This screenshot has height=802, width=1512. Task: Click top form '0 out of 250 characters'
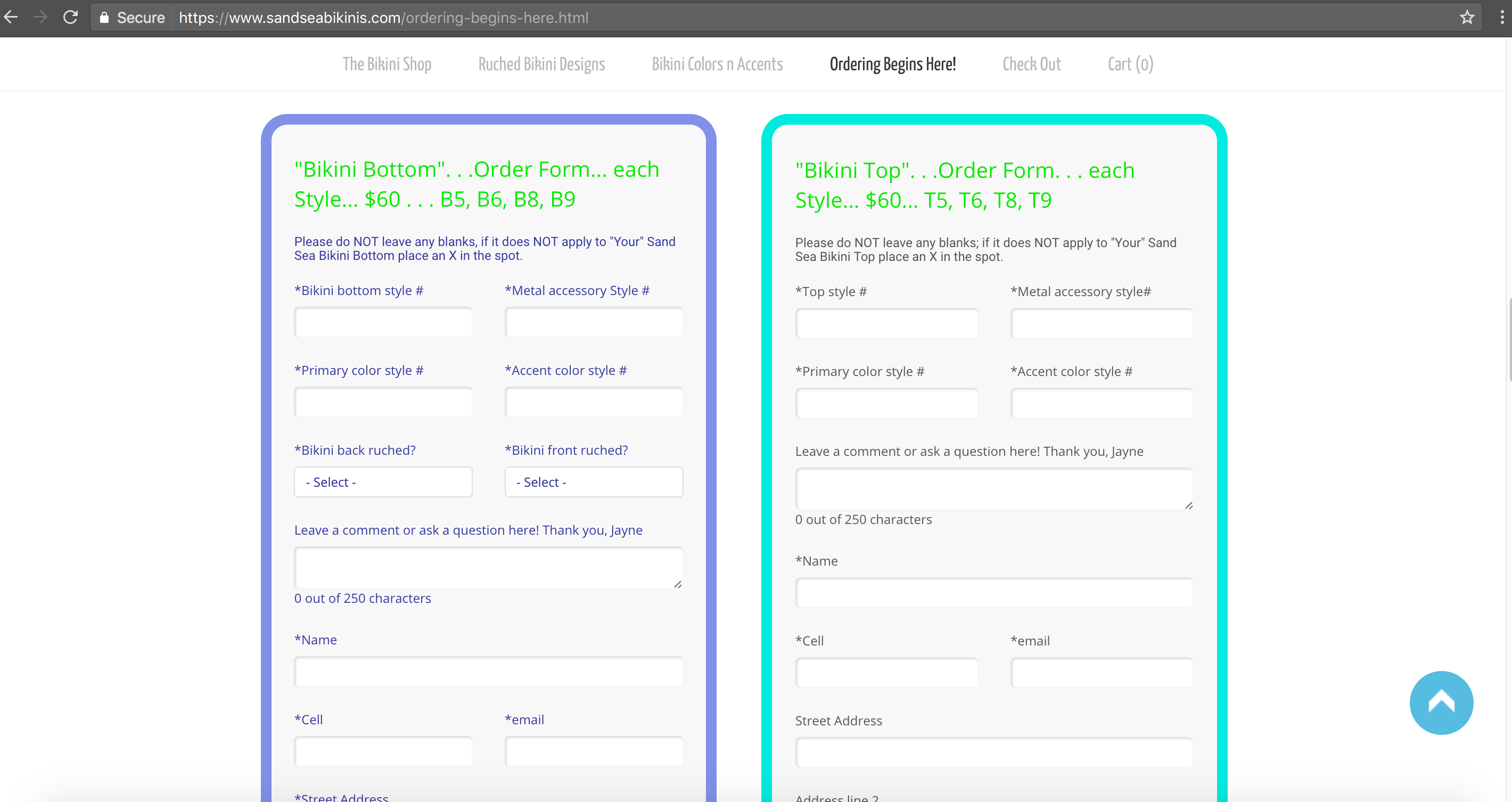click(x=863, y=519)
